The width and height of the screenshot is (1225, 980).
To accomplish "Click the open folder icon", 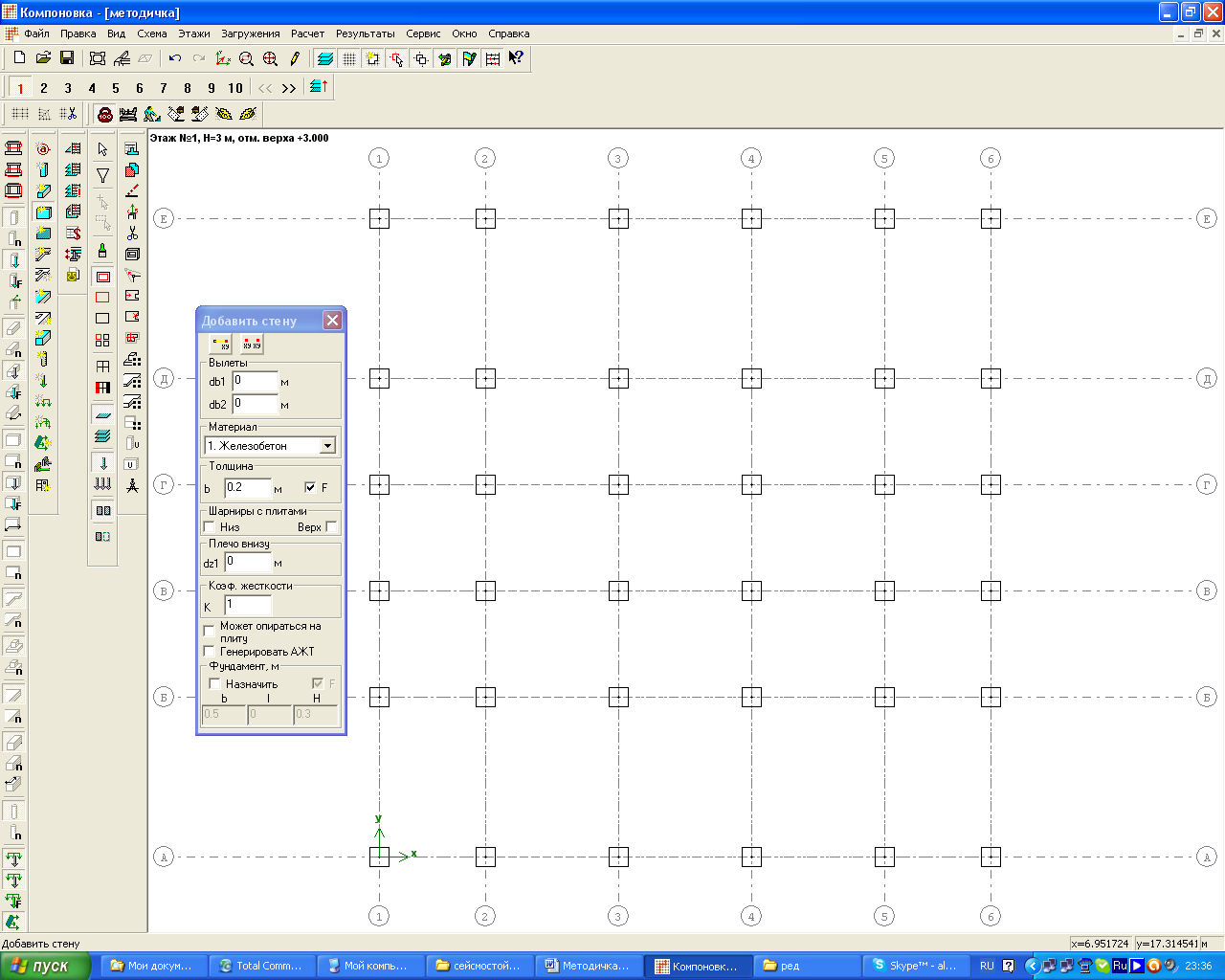I will click(43, 58).
